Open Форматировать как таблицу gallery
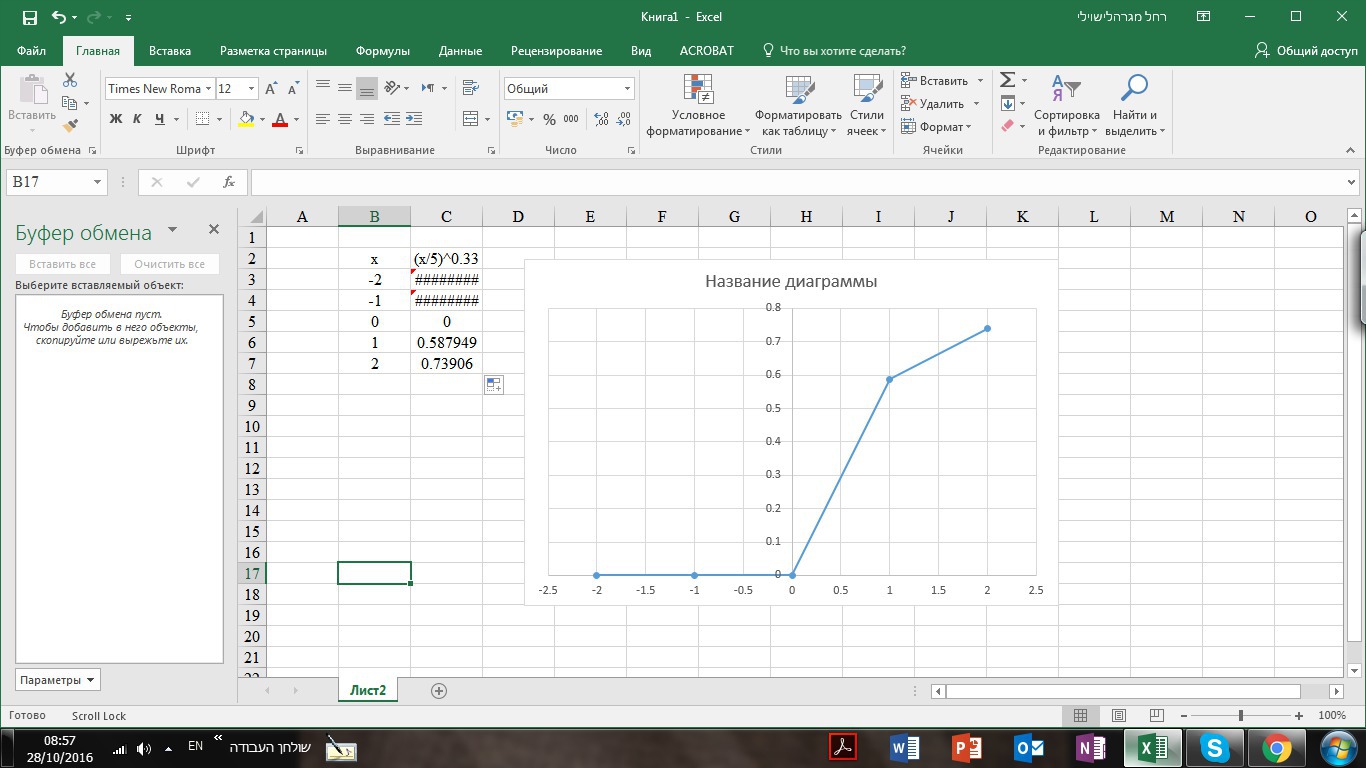The width and height of the screenshot is (1366, 768). (798, 105)
